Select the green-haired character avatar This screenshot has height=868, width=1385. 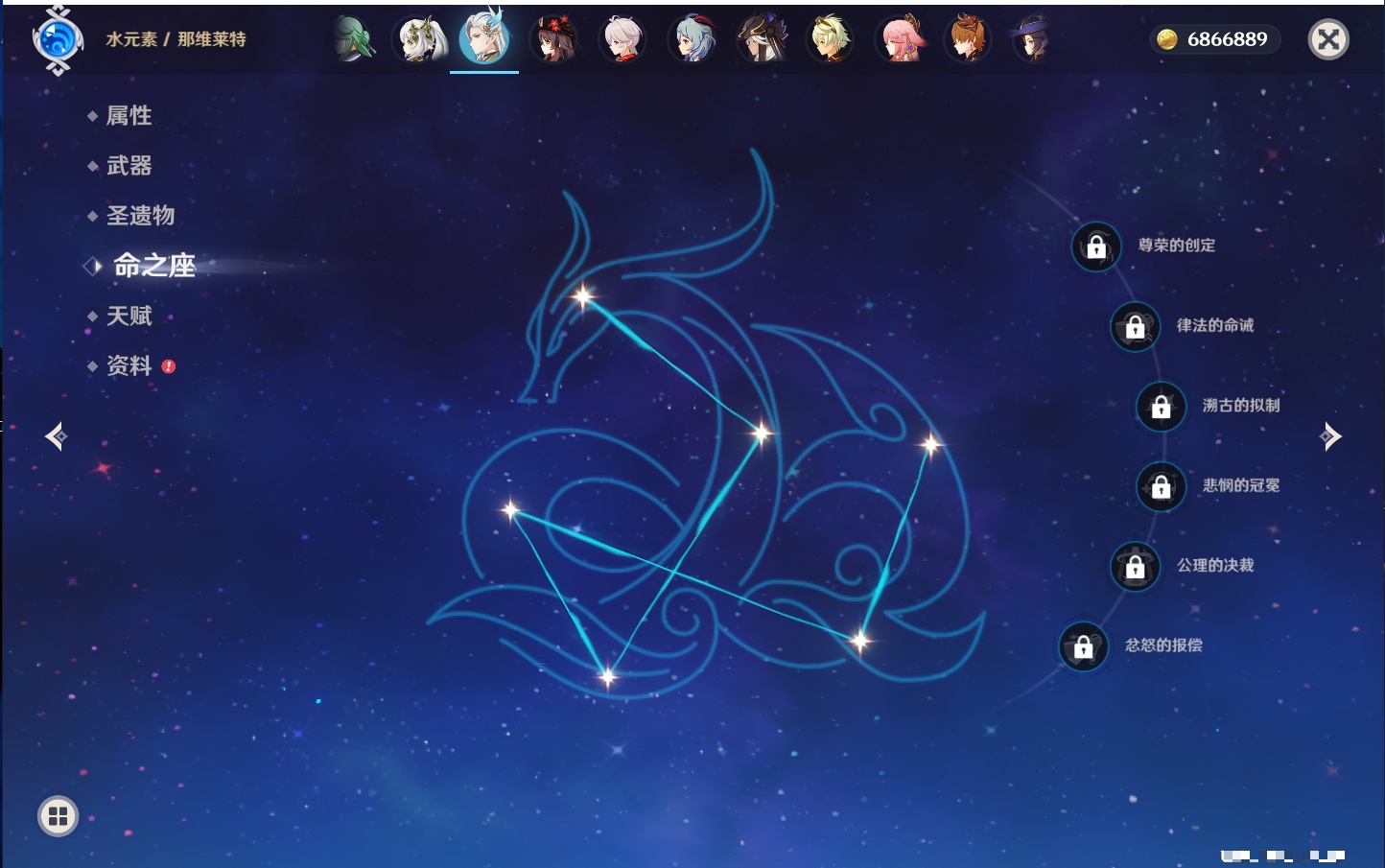pos(353,39)
